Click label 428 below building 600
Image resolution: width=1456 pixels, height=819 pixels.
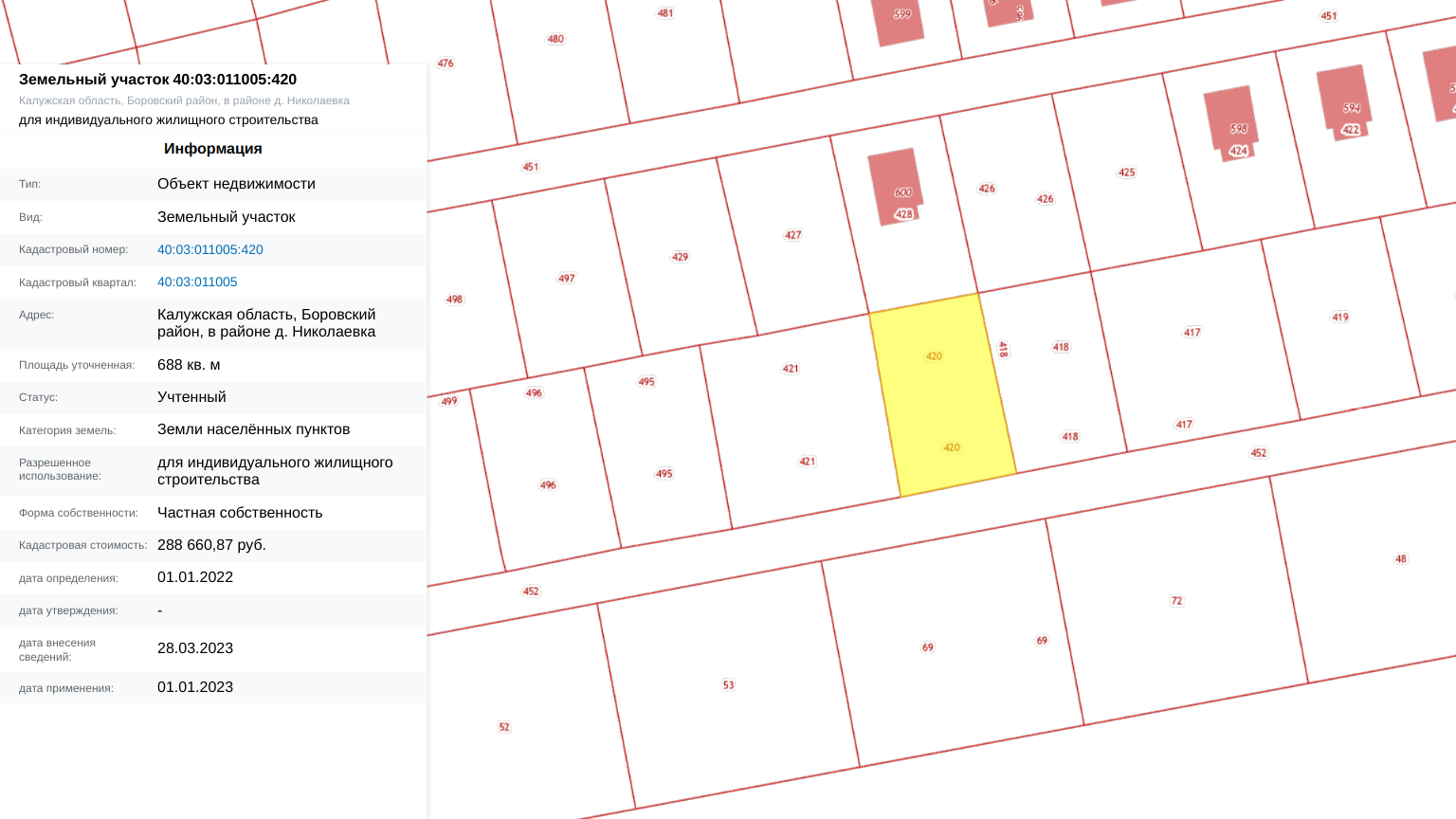tap(903, 214)
